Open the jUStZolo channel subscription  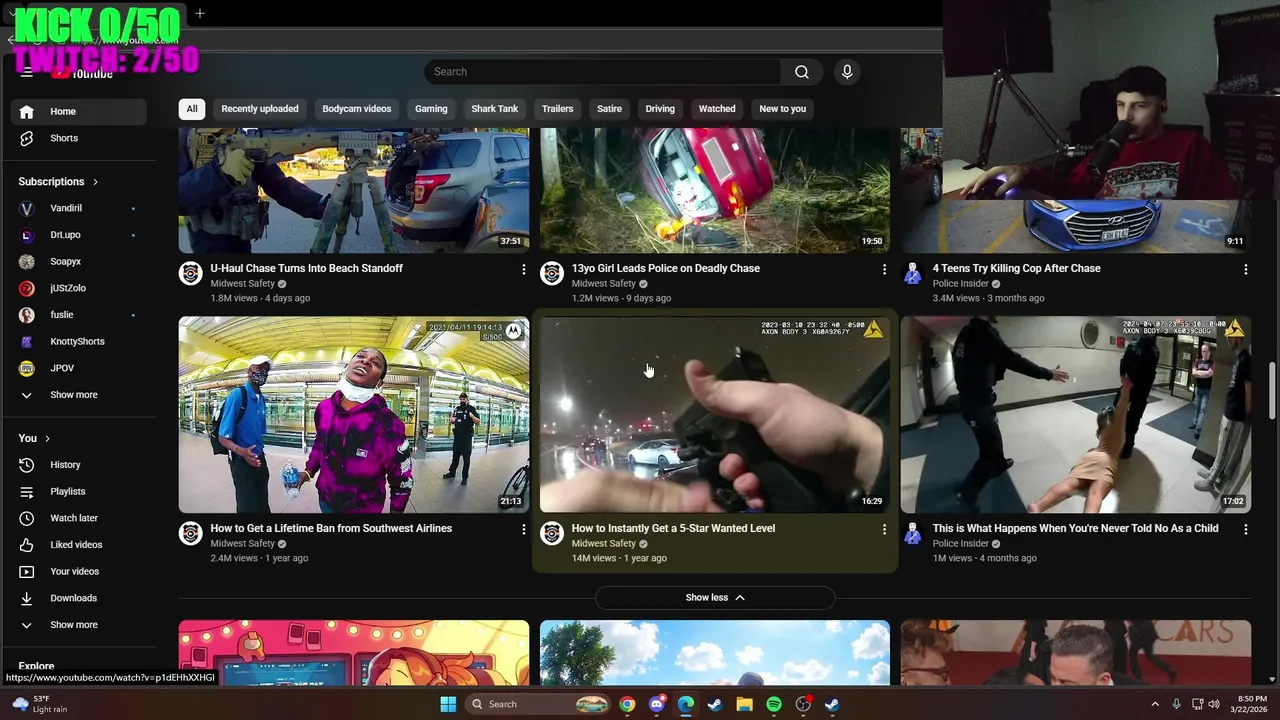click(78, 288)
